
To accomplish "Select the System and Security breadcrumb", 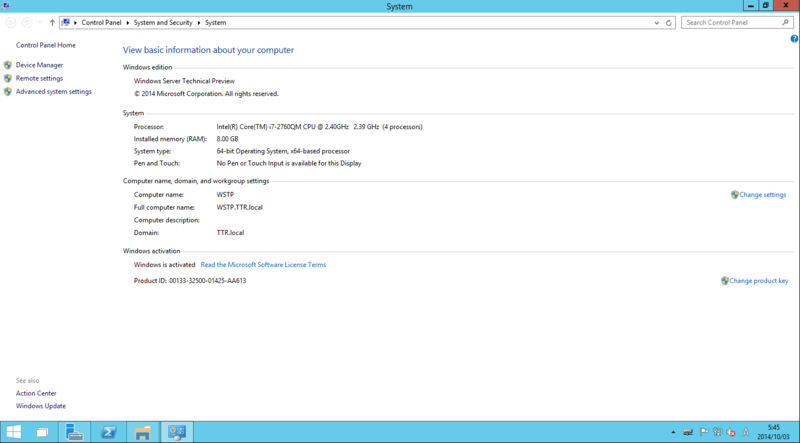I will pyautogui.click(x=163, y=23).
